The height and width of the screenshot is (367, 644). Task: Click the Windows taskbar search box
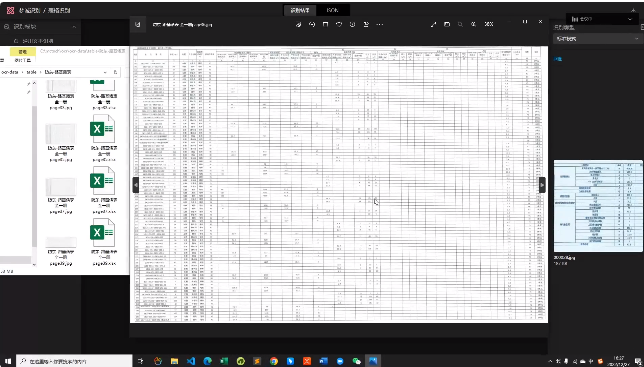tap(74, 361)
